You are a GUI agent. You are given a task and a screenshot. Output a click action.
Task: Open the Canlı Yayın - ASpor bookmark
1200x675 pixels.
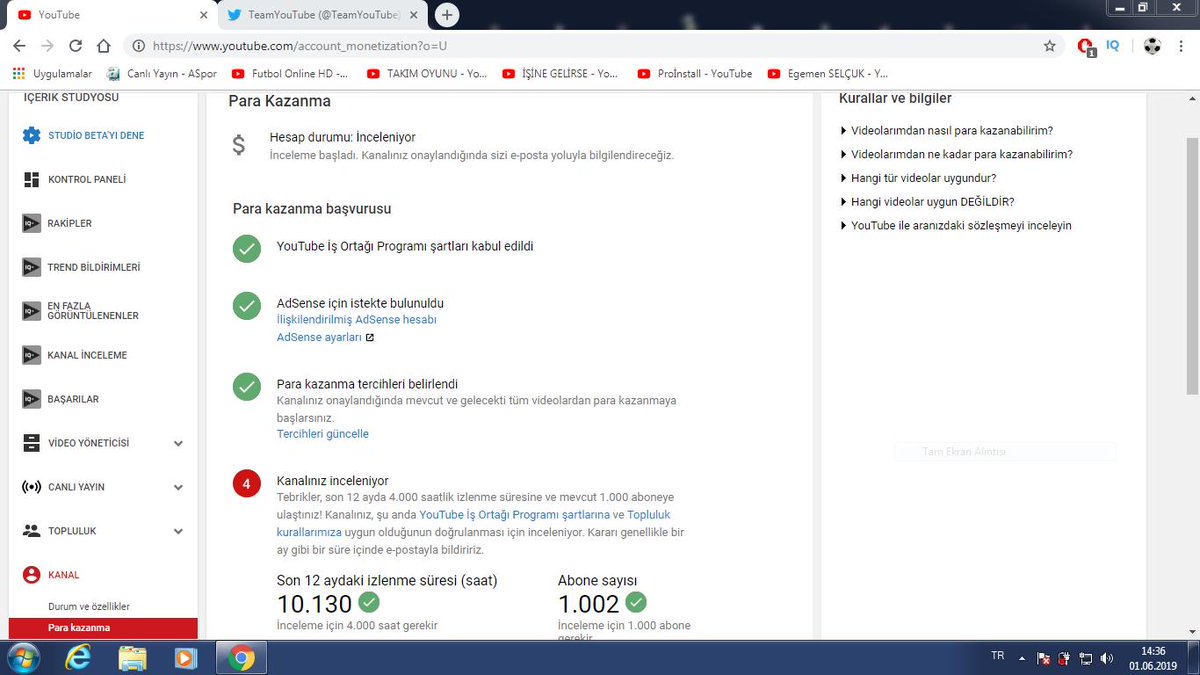161,73
